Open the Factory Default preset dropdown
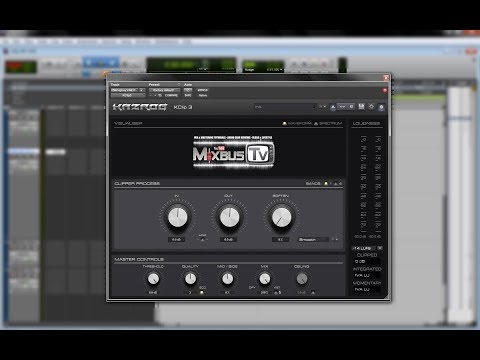 coord(164,90)
